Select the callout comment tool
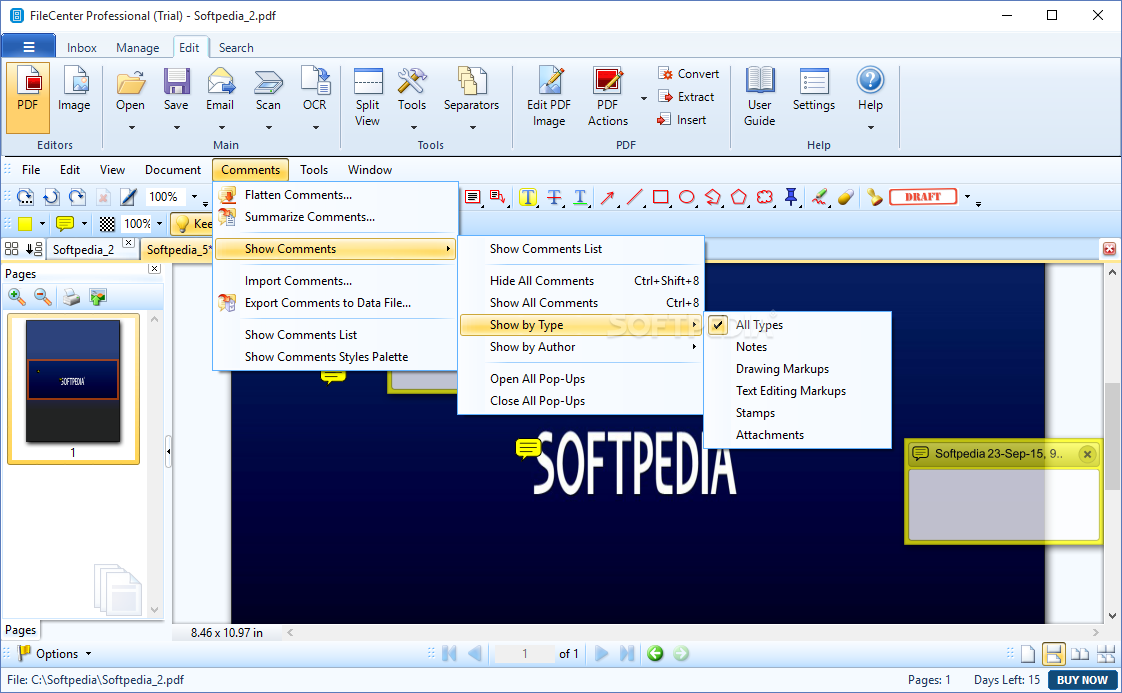Image resolution: width=1122 pixels, height=693 pixels. click(x=497, y=197)
